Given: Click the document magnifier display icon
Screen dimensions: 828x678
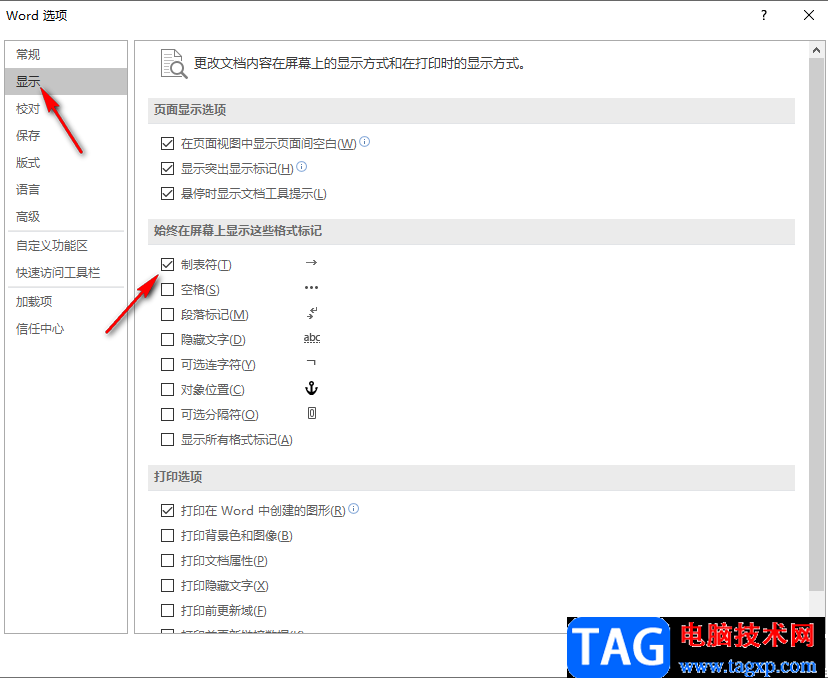Looking at the screenshot, I should (174, 64).
